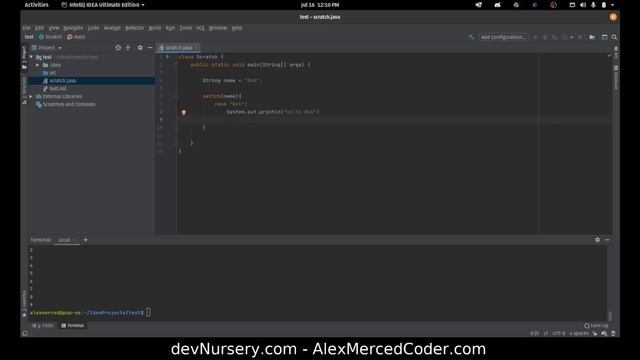640x360 pixels.
Task: Open the Run menu
Action: [170, 28]
